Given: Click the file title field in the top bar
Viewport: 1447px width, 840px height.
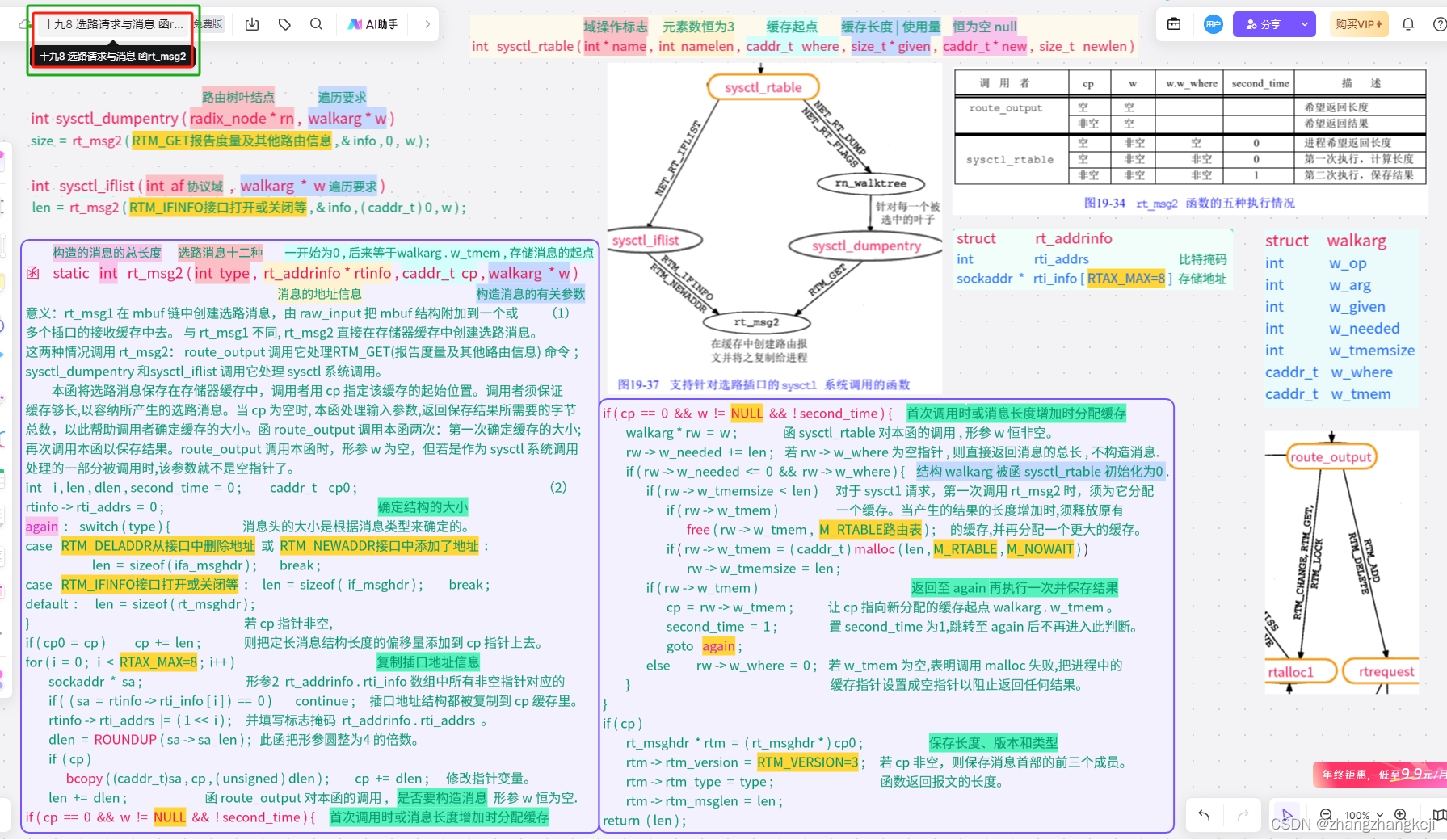Looking at the screenshot, I should pyautogui.click(x=113, y=24).
